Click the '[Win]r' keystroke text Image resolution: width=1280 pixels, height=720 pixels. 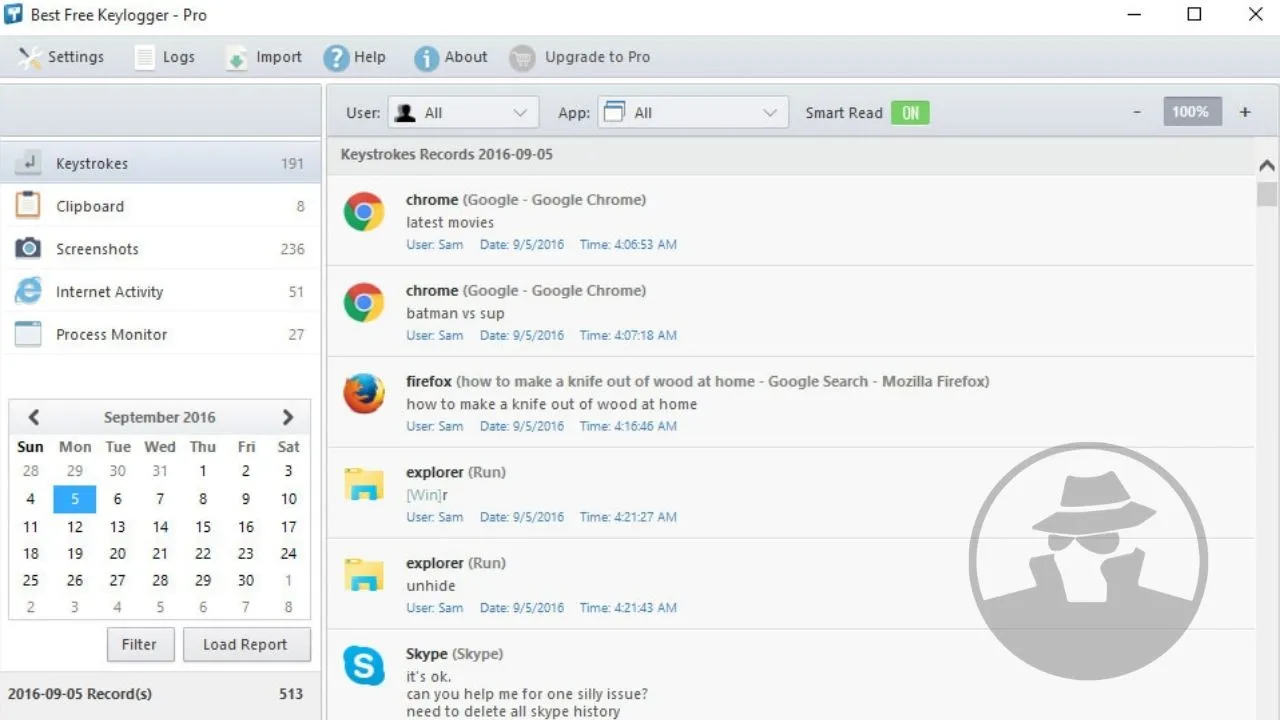(427, 495)
